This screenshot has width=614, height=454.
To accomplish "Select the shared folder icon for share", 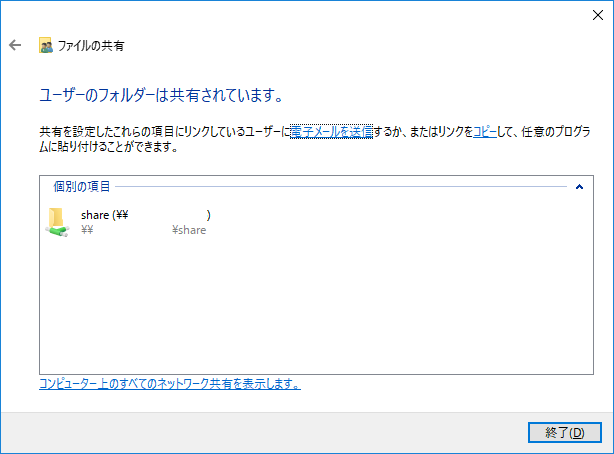I will (x=58, y=222).
